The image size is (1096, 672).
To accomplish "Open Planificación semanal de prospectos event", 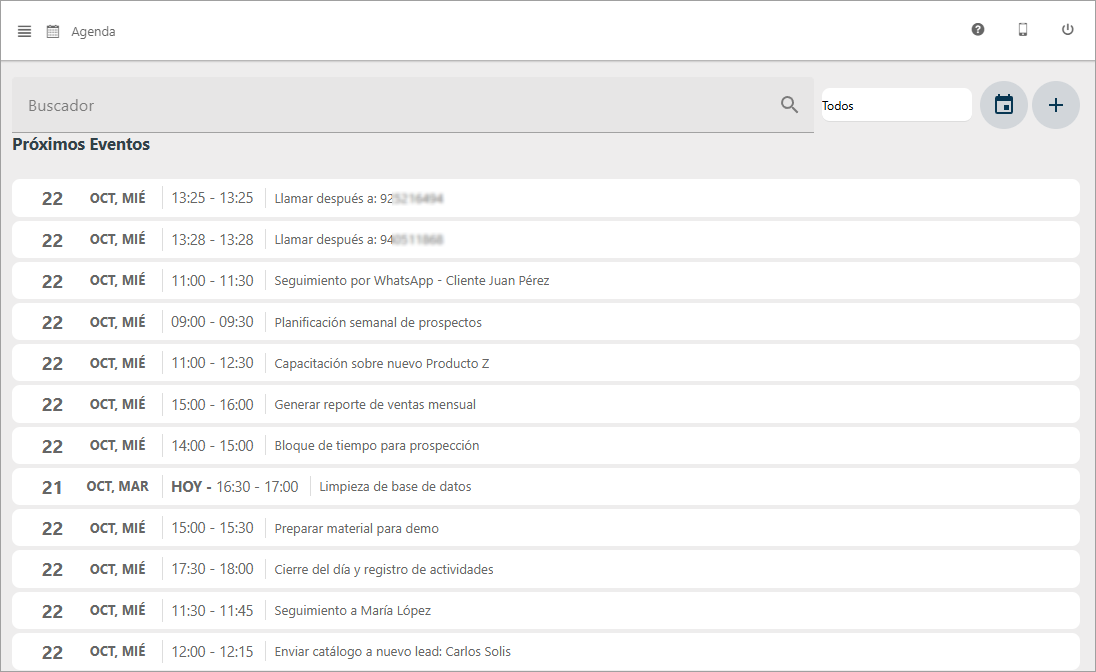I will point(378,323).
